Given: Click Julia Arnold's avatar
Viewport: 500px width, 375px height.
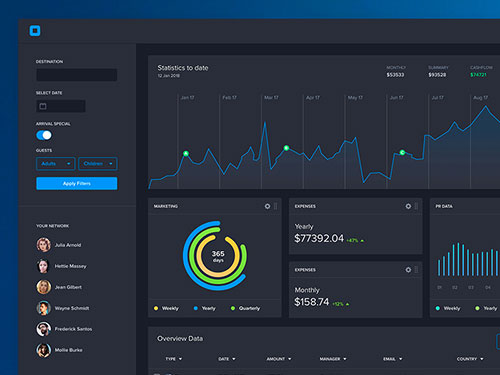Looking at the screenshot, I should point(44,245).
